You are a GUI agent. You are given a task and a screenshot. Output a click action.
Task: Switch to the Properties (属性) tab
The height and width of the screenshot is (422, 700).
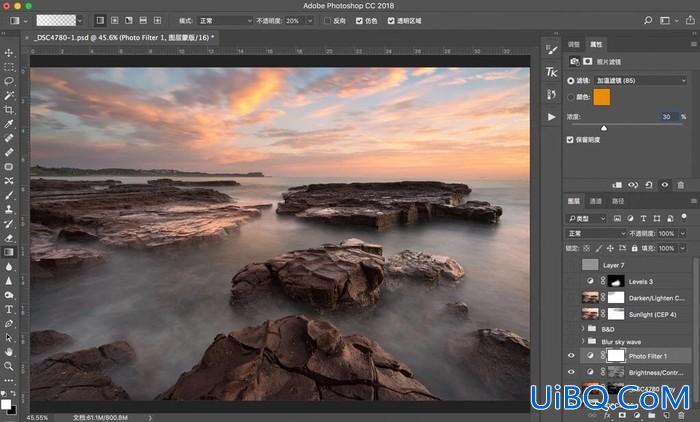pos(596,44)
